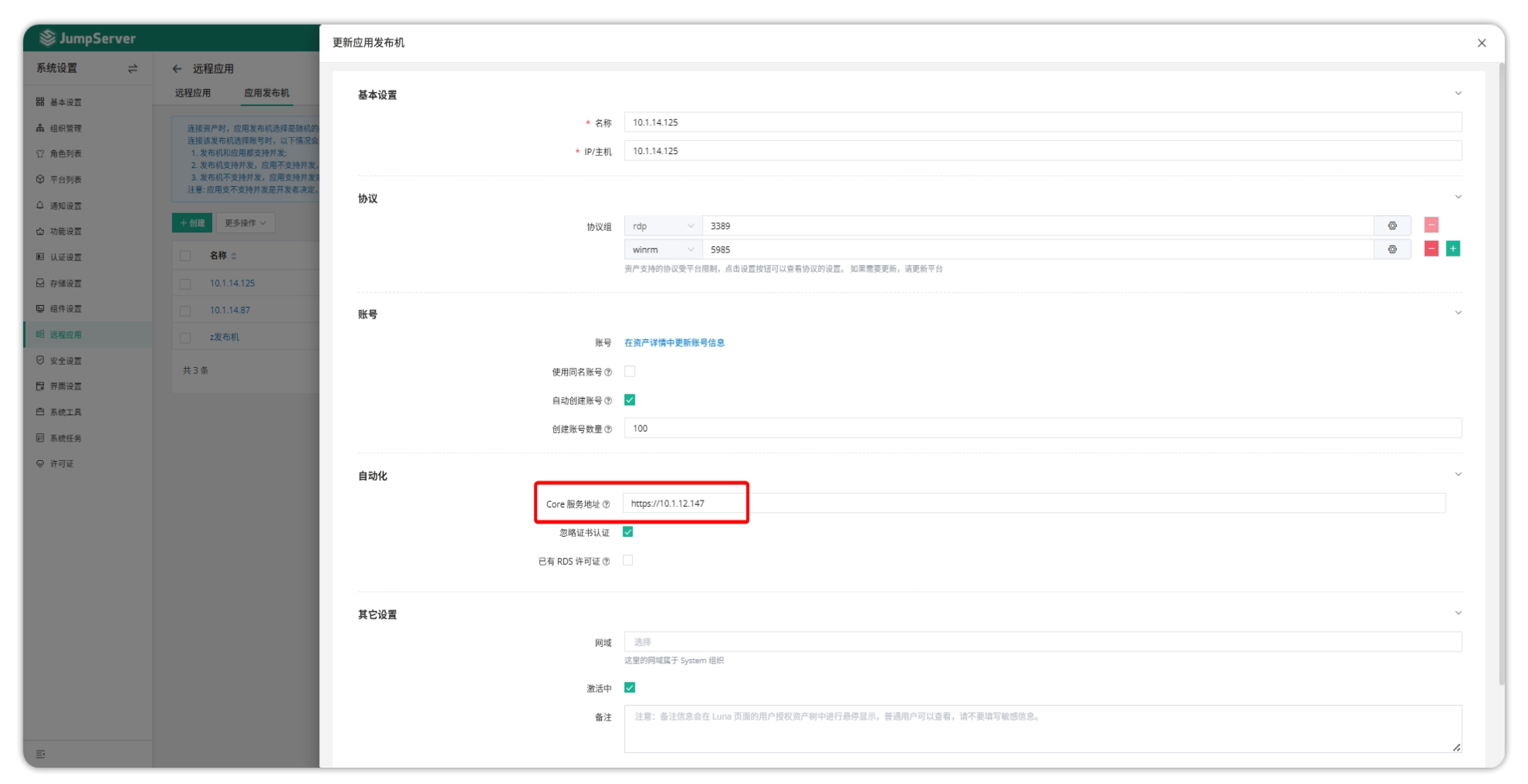Image resolution: width=1528 pixels, height=784 pixels.
Task: Switch to the 远程应用 tab
Action: (192, 93)
